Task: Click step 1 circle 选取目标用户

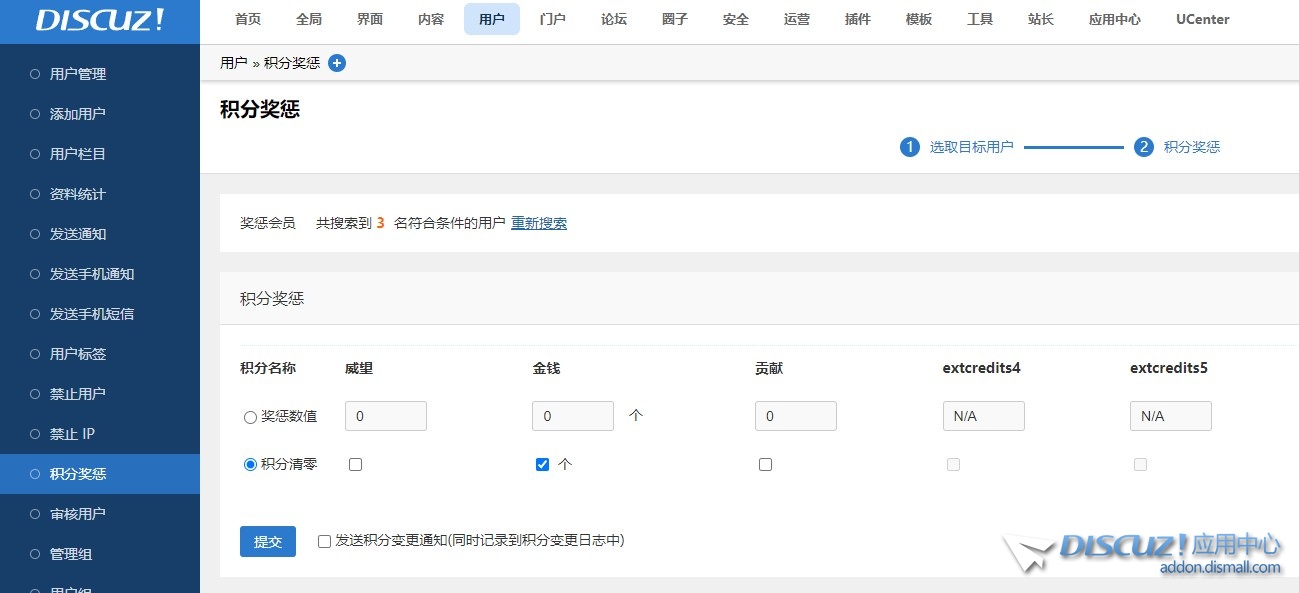Action: tap(909, 147)
